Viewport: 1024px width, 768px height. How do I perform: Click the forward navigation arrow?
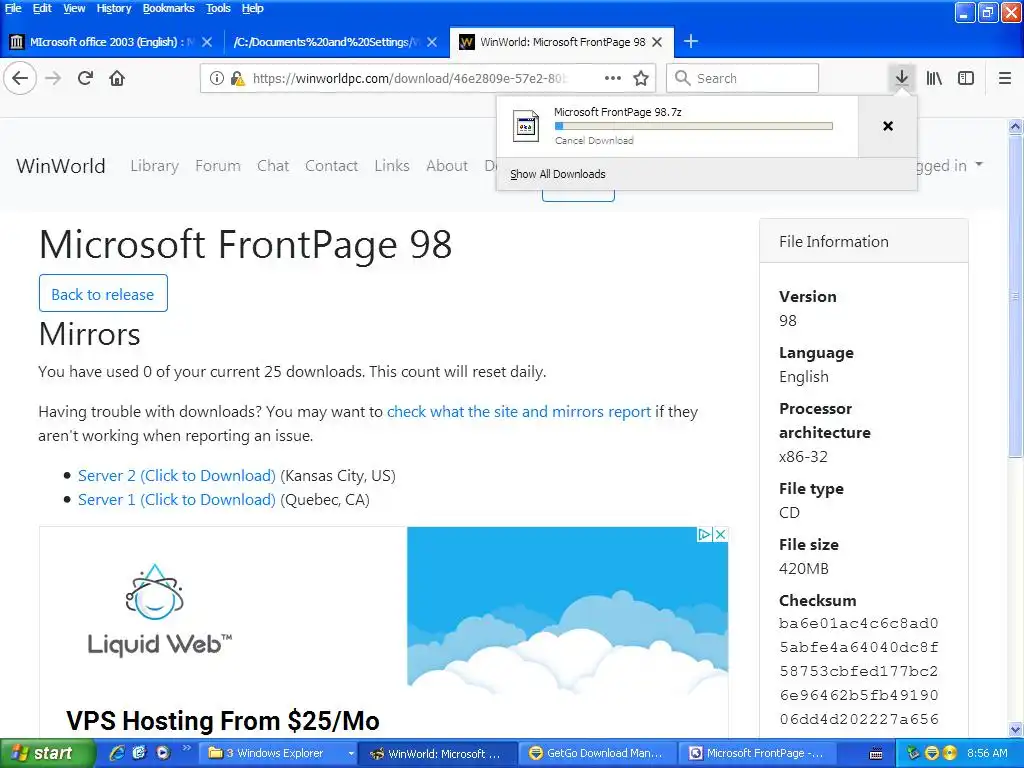53,78
